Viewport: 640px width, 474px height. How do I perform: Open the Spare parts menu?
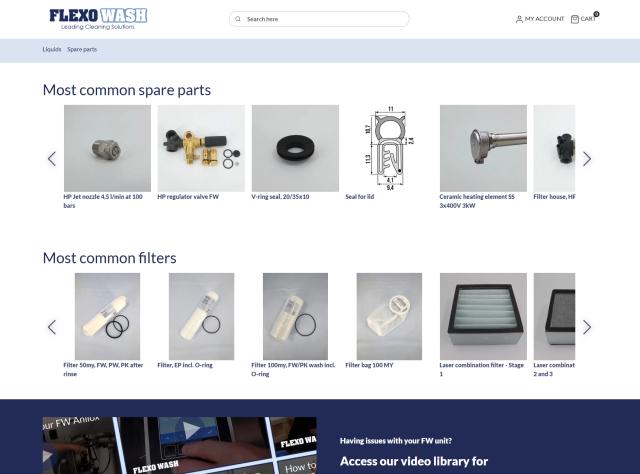point(82,49)
